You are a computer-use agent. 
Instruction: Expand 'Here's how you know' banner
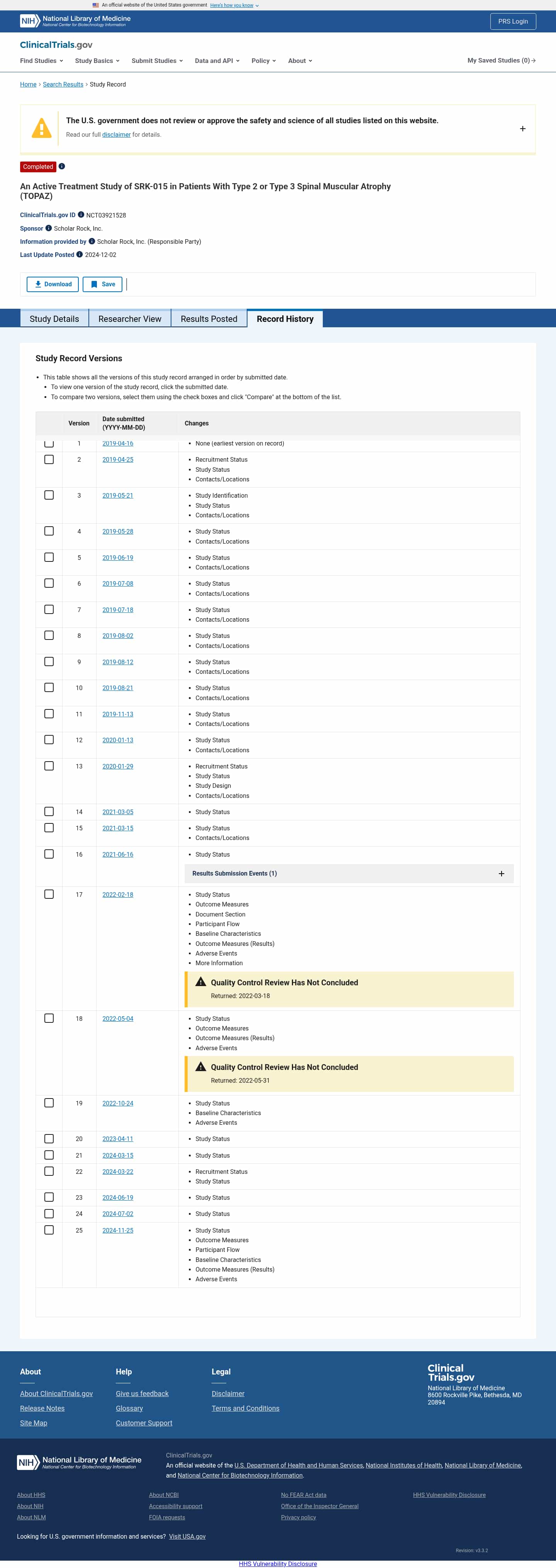pos(234,5)
